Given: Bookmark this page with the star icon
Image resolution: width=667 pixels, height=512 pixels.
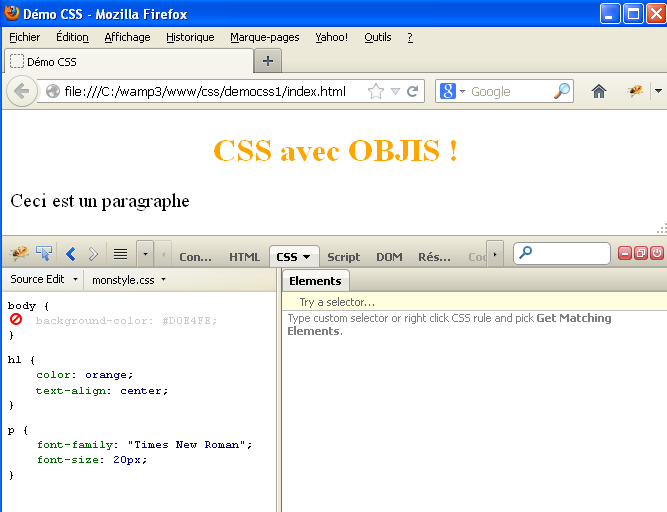Looking at the screenshot, I should [x=376, y=91].
